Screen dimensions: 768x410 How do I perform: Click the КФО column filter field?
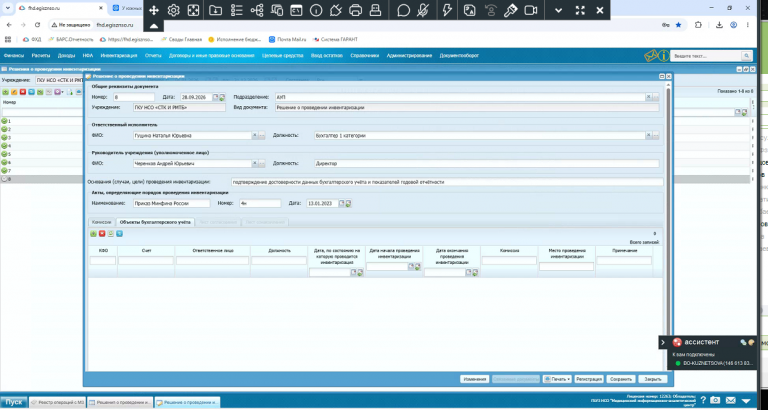[x=103, y=261]
